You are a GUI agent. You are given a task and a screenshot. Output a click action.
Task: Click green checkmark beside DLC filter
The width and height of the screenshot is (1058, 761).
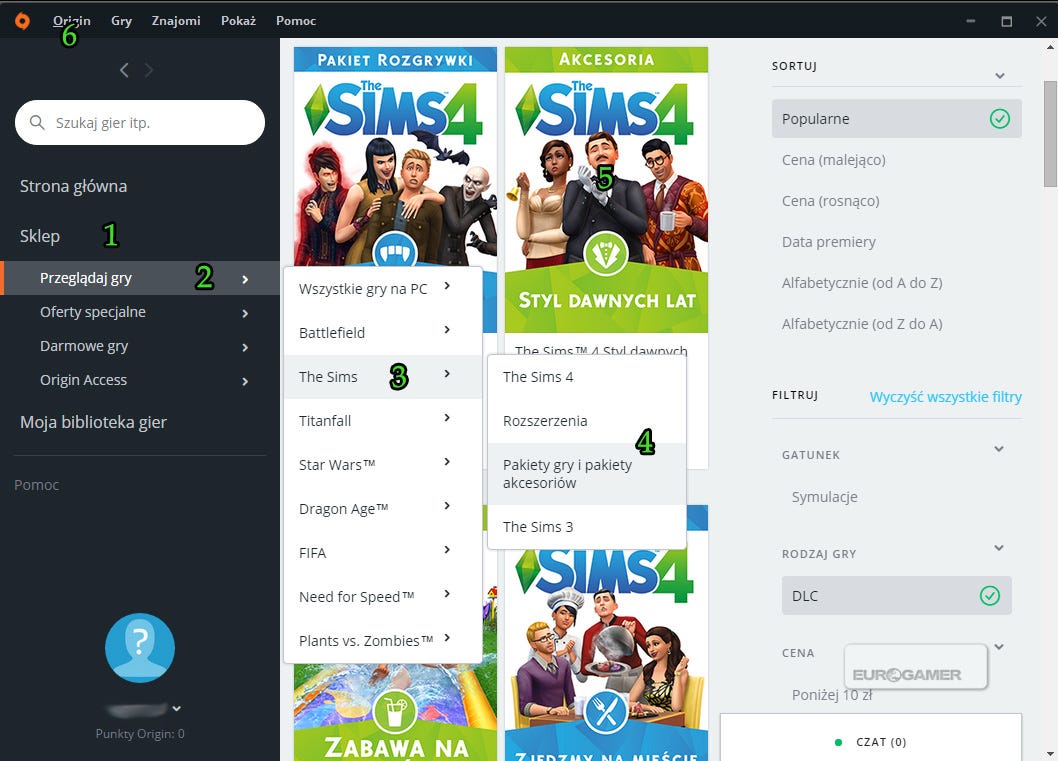[990, 596]
